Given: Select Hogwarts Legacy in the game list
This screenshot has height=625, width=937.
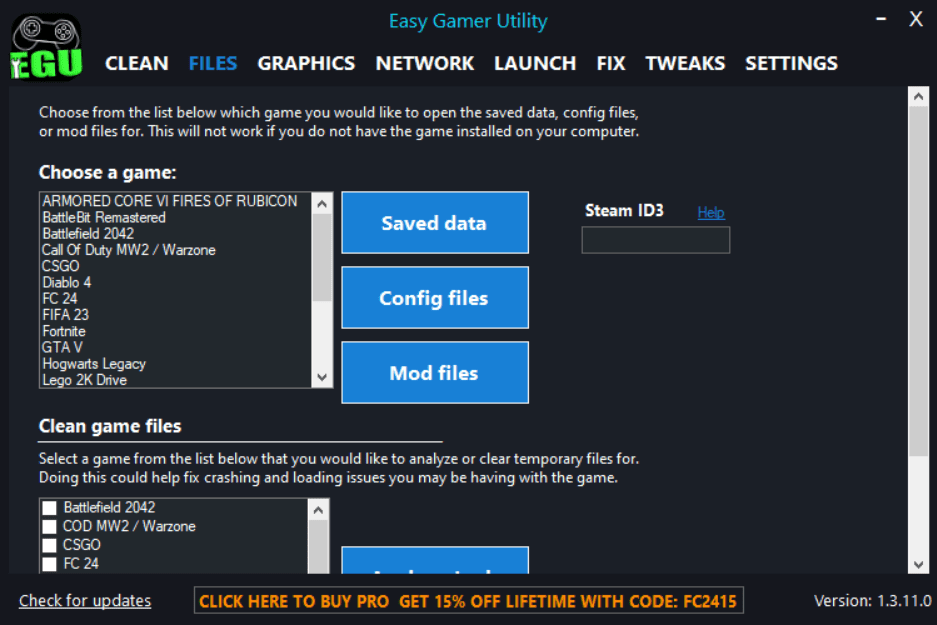Looking at the screenshot, I should [x=176, y=363].
